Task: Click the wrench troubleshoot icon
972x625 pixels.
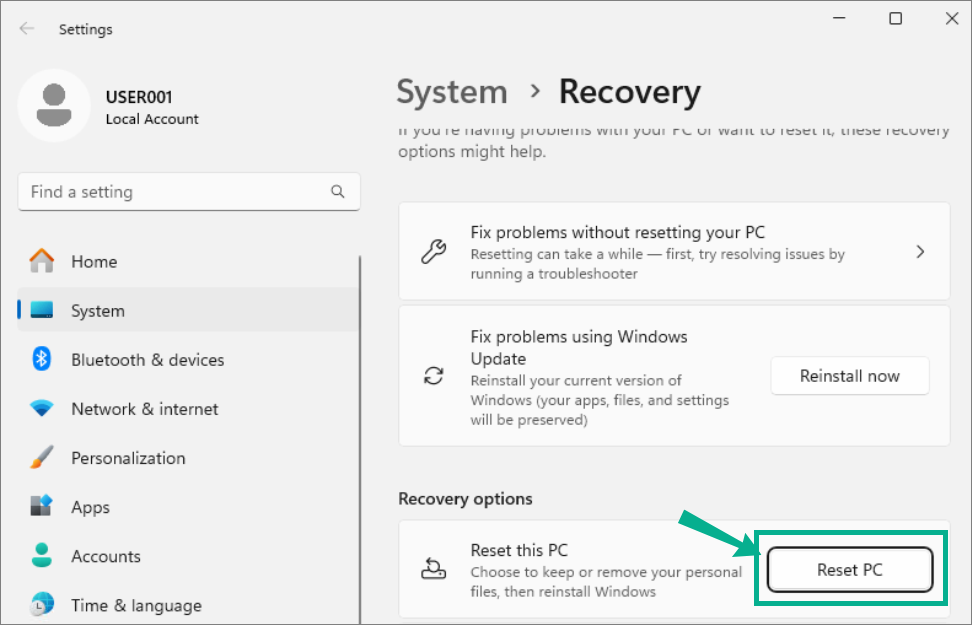Action: (433, 252)
